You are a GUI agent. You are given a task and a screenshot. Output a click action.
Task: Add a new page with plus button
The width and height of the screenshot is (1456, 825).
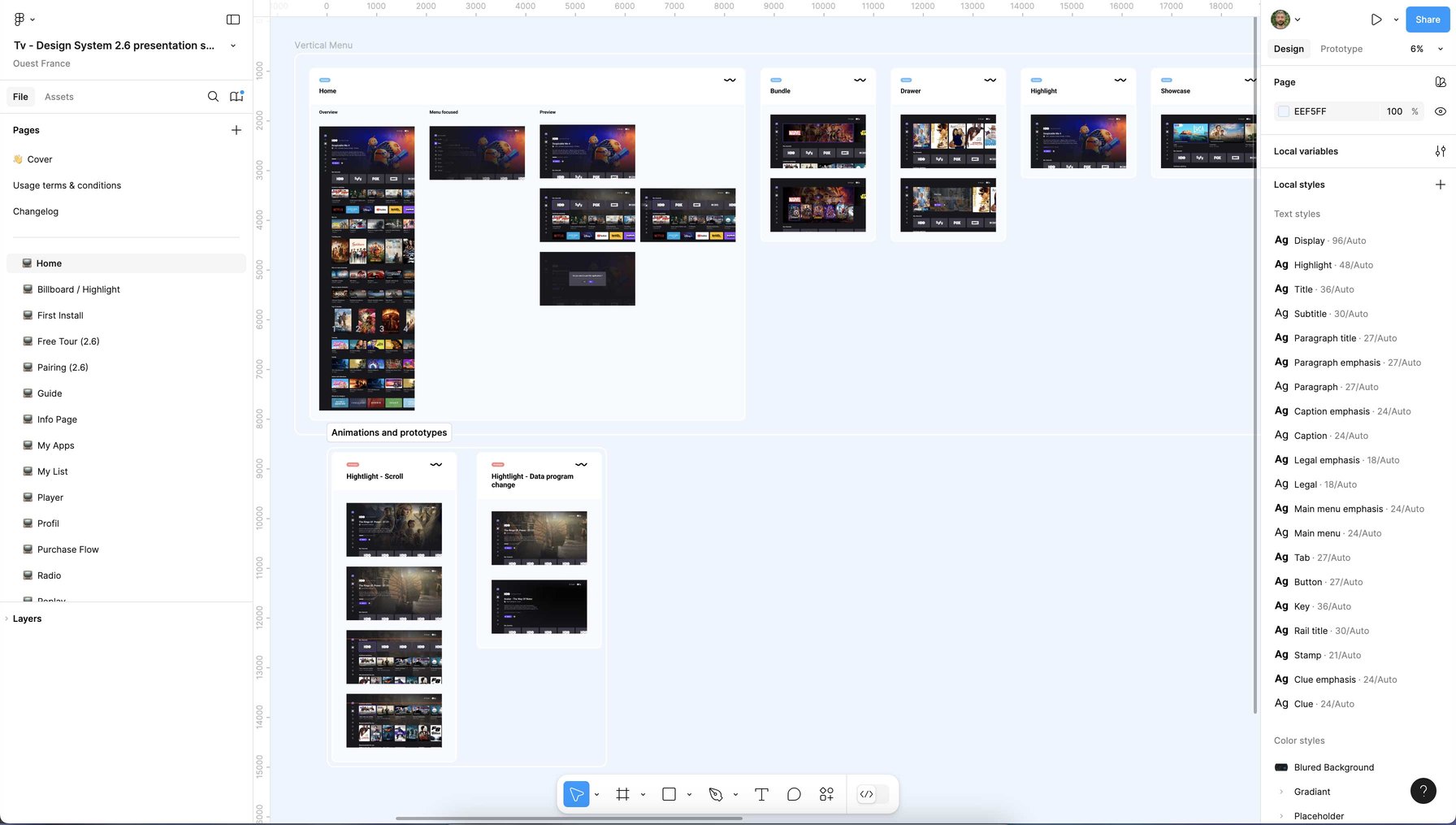click(x=236, y=130)
